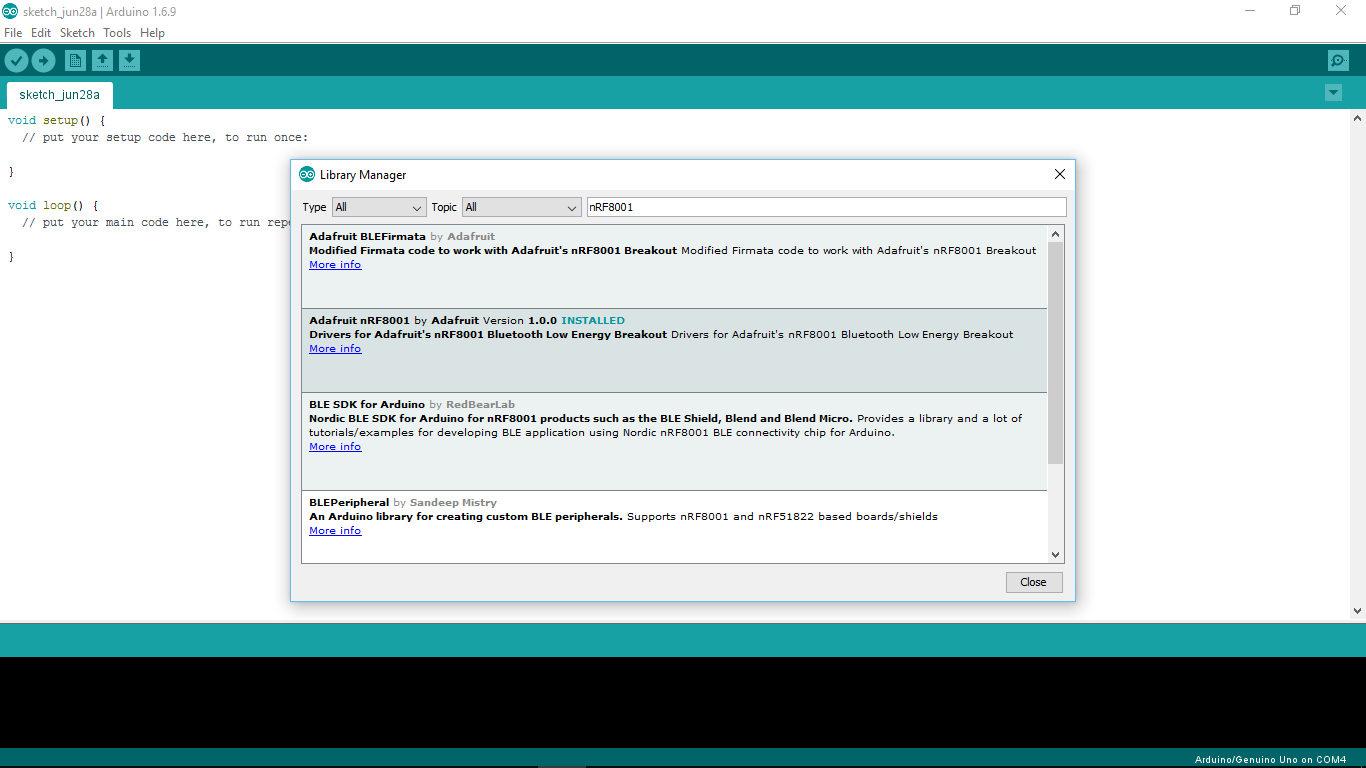The image size is (1366, 768).
Task: Click the INSTALLED status label
Action: (593, 321)
